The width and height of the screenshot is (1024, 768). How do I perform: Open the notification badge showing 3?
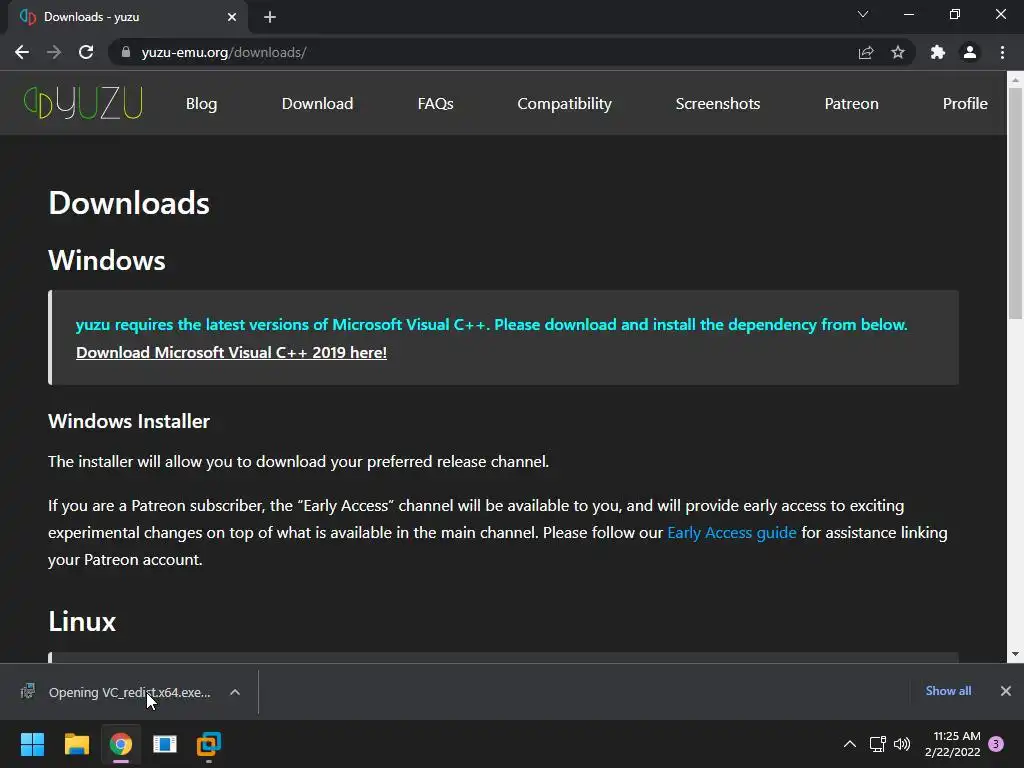(996, 744)
